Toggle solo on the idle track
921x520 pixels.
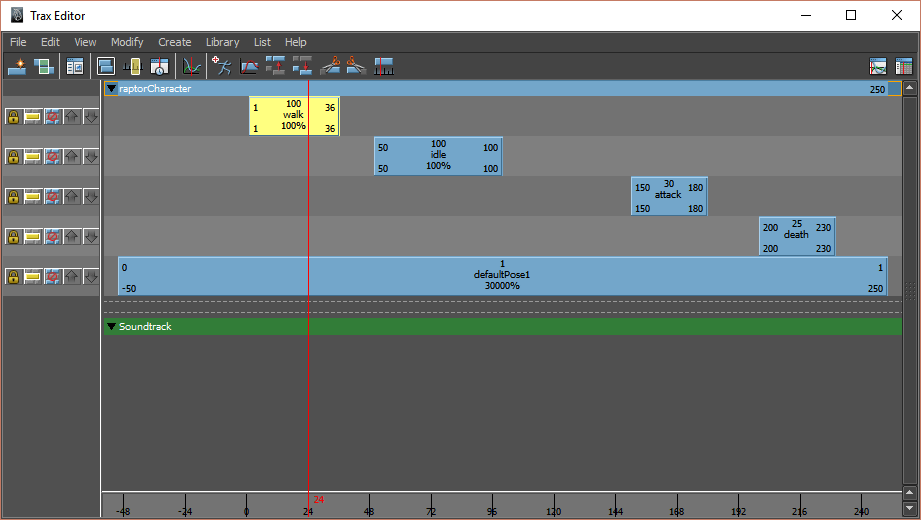(x=33, y=157)
